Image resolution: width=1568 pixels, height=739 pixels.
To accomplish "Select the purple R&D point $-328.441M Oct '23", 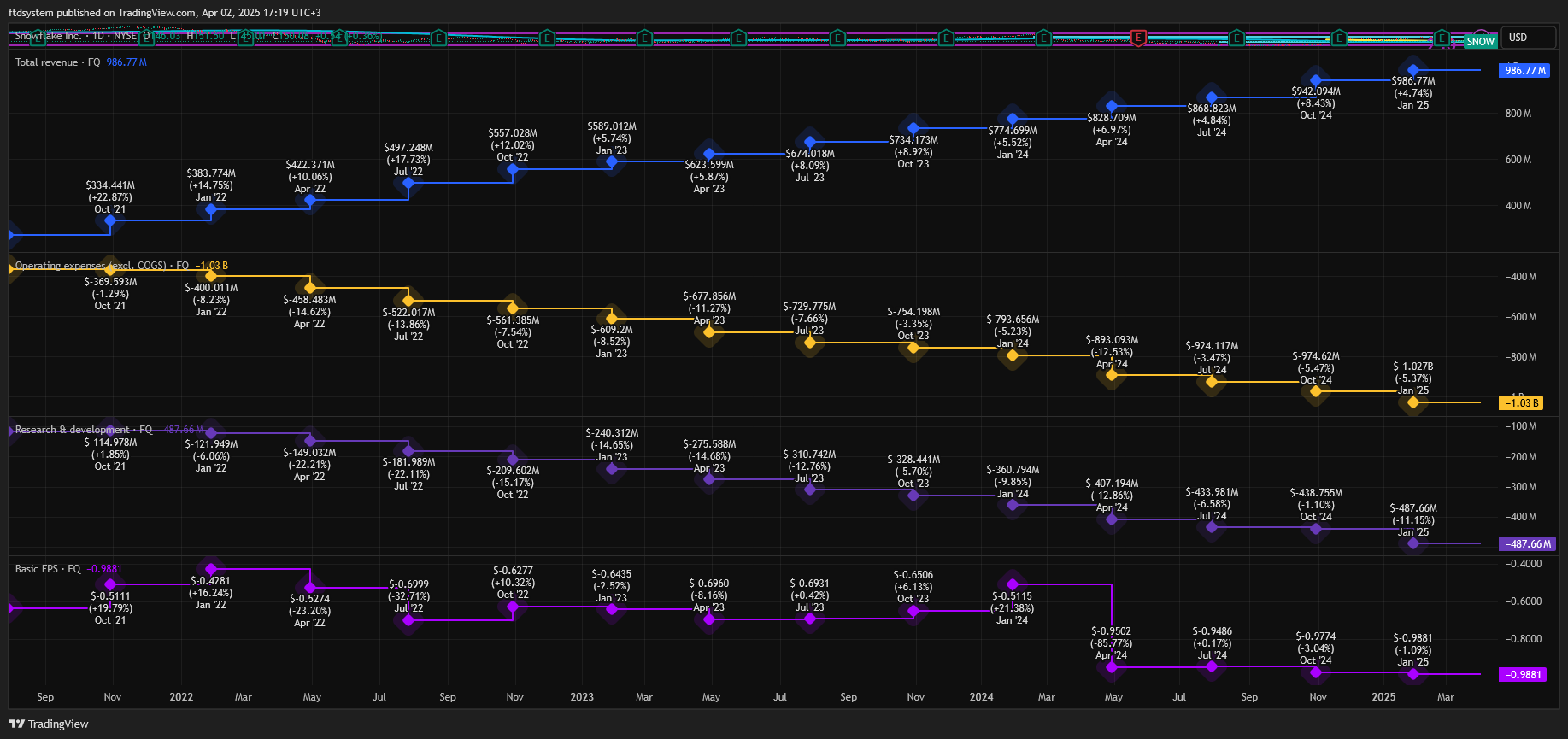I will point(913,495).
